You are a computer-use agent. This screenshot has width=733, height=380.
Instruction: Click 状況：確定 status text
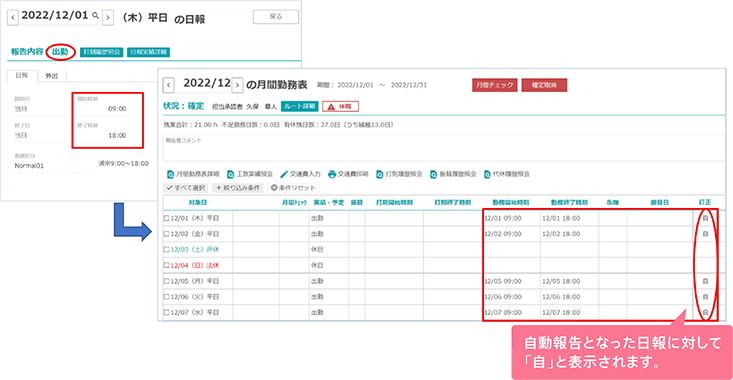pyautogui.click(x=184, y=106)
